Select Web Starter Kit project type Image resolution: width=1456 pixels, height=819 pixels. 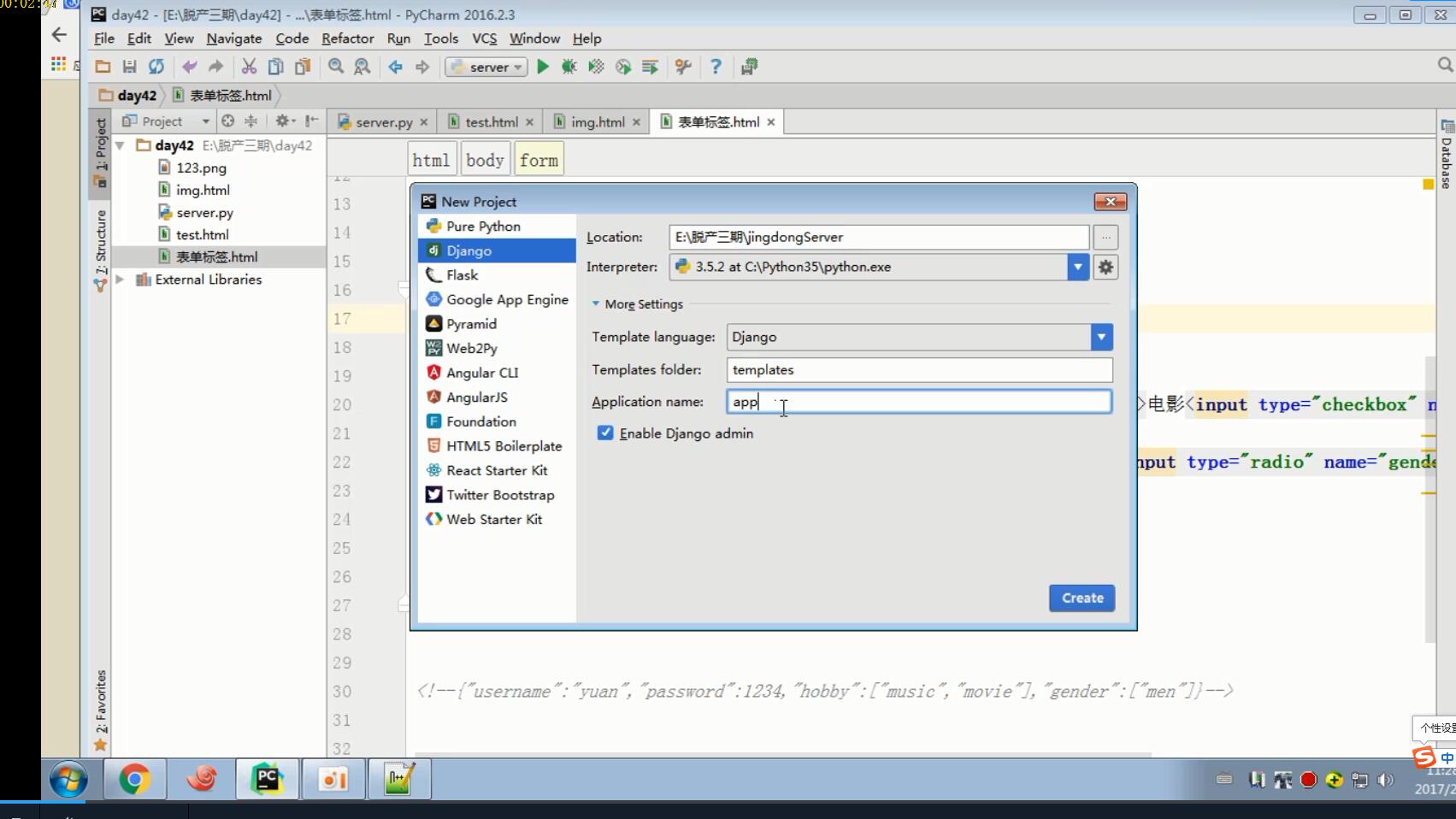pos(497,519)
